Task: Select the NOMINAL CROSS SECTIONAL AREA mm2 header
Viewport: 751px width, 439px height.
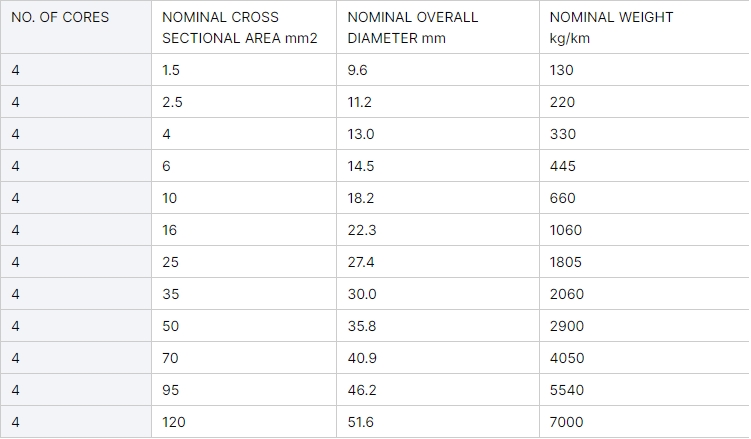Action: point(244,27)
